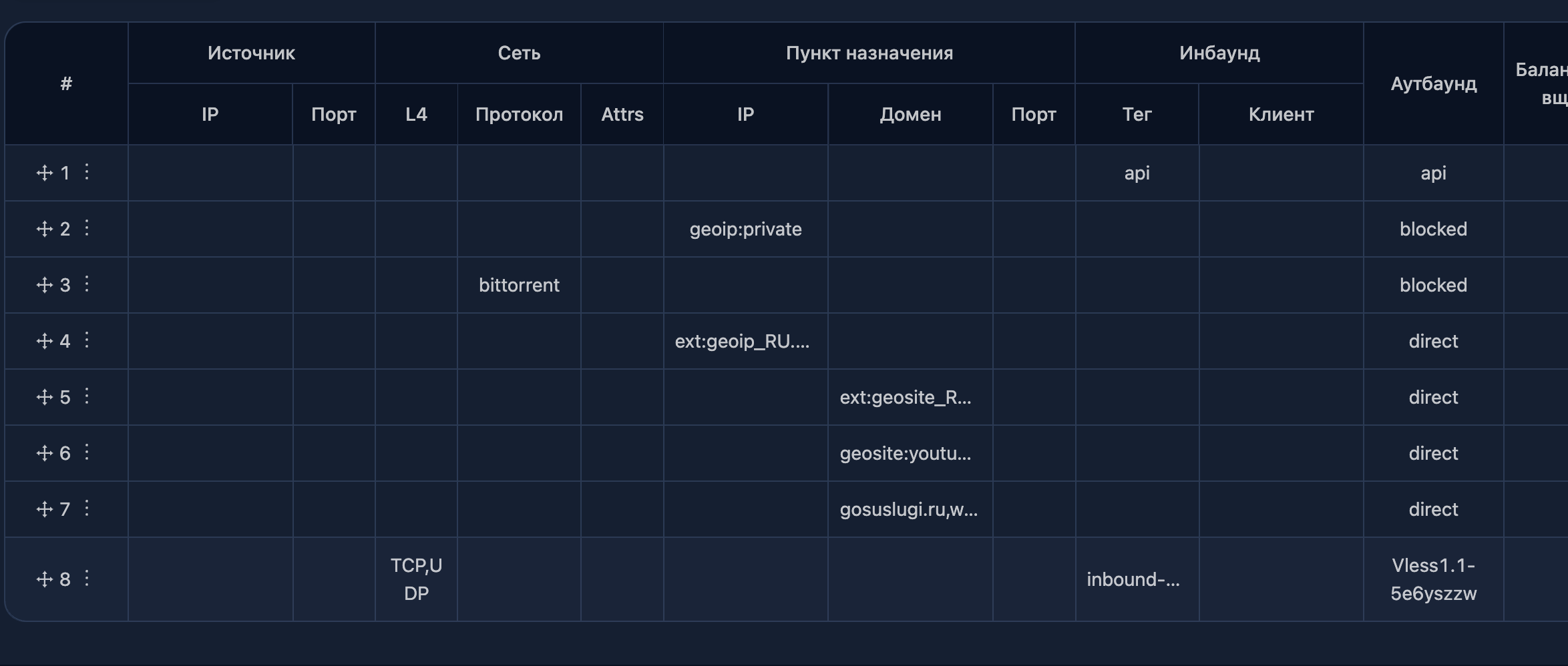Select the gosuslugi.ru domain cell
Viewport: 1568px width, 666px height.
click(x=910, y=510)
